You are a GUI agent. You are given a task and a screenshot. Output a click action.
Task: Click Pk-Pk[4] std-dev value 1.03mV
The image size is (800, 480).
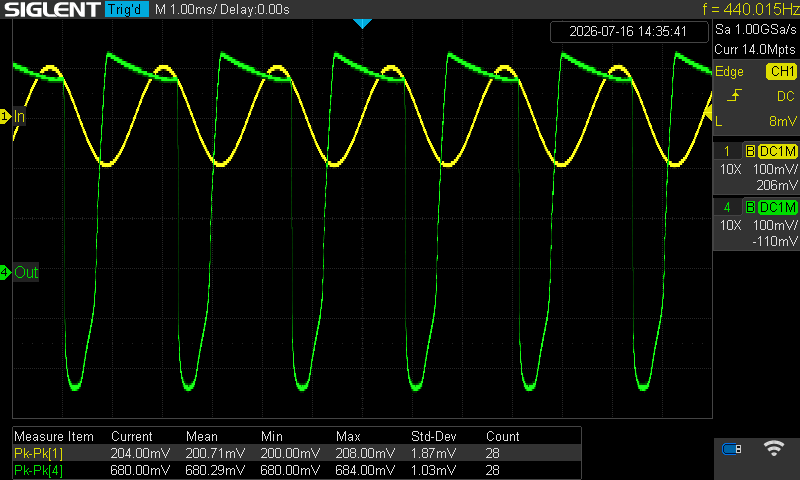pyautogui.click(x=433, y=470)
